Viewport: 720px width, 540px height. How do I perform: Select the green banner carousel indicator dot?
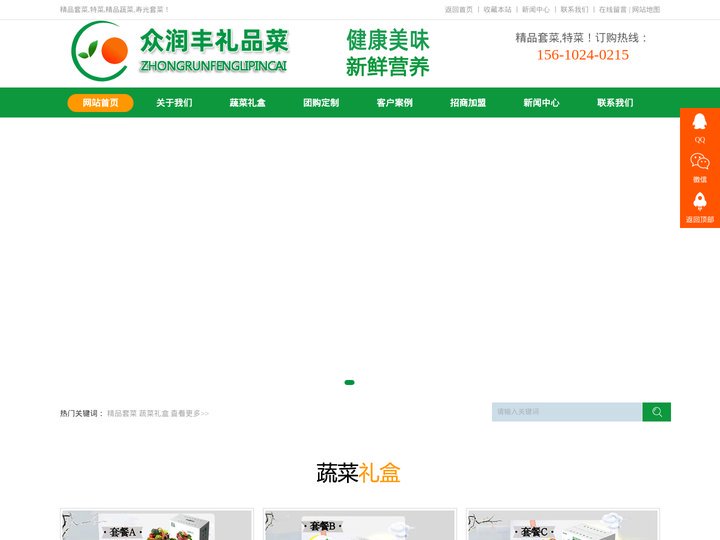[x=349, y=382]
